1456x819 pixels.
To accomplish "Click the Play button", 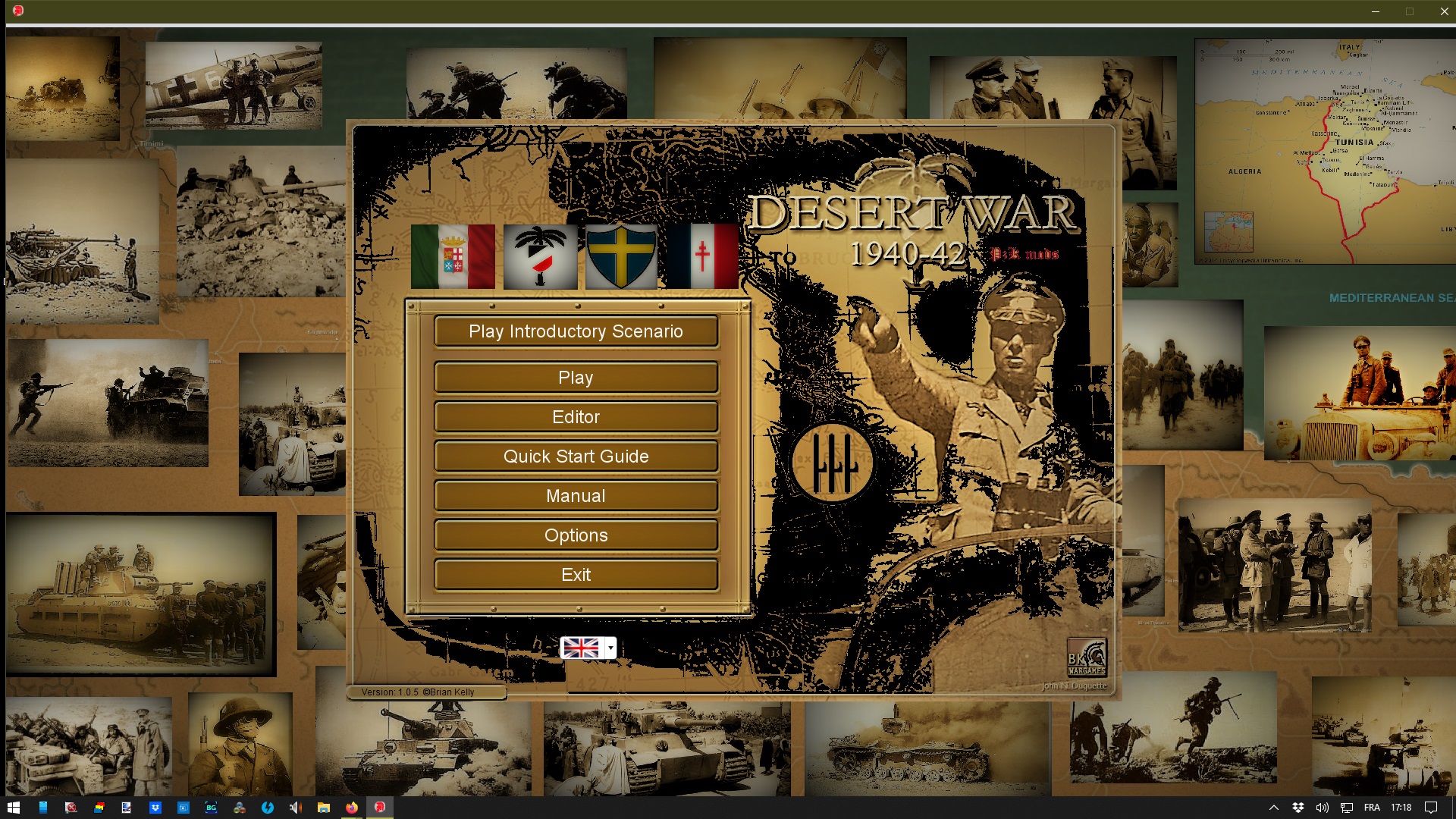I will click(576, 378).
